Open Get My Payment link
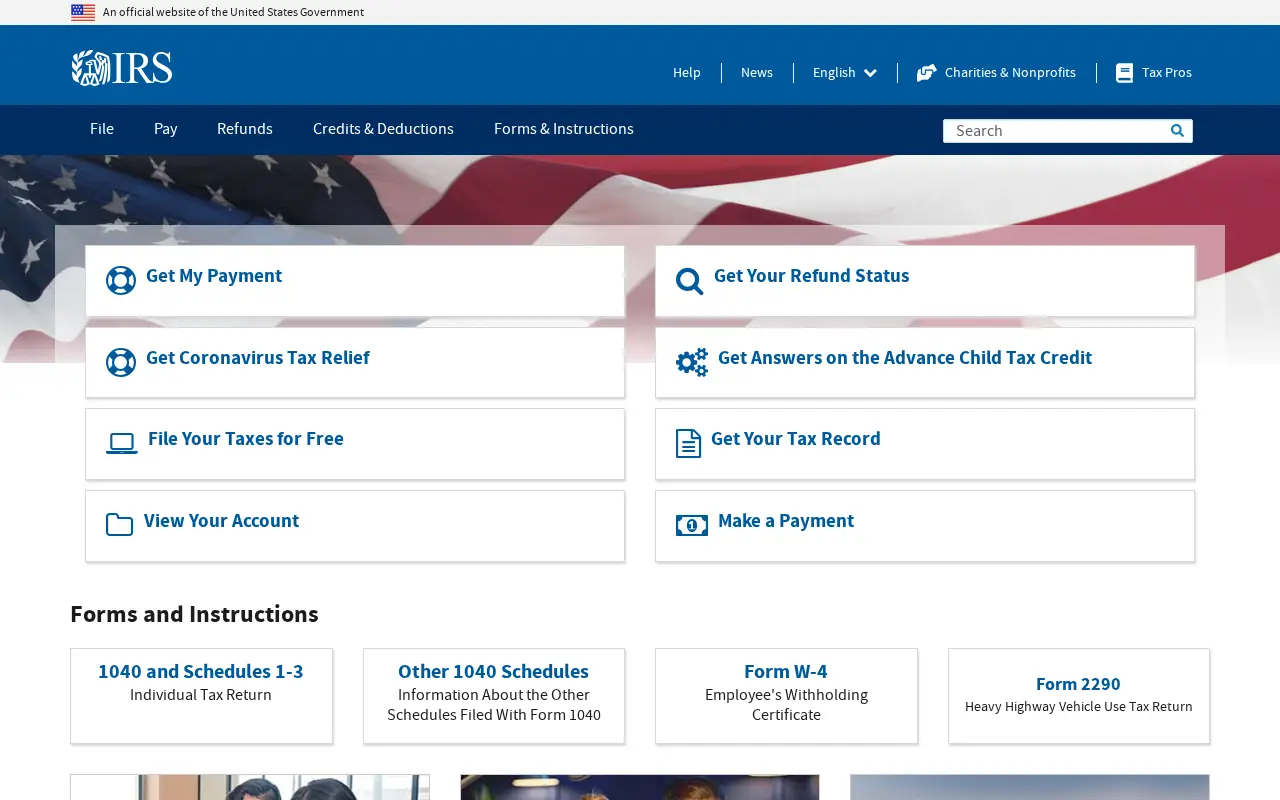 (355, 281)
